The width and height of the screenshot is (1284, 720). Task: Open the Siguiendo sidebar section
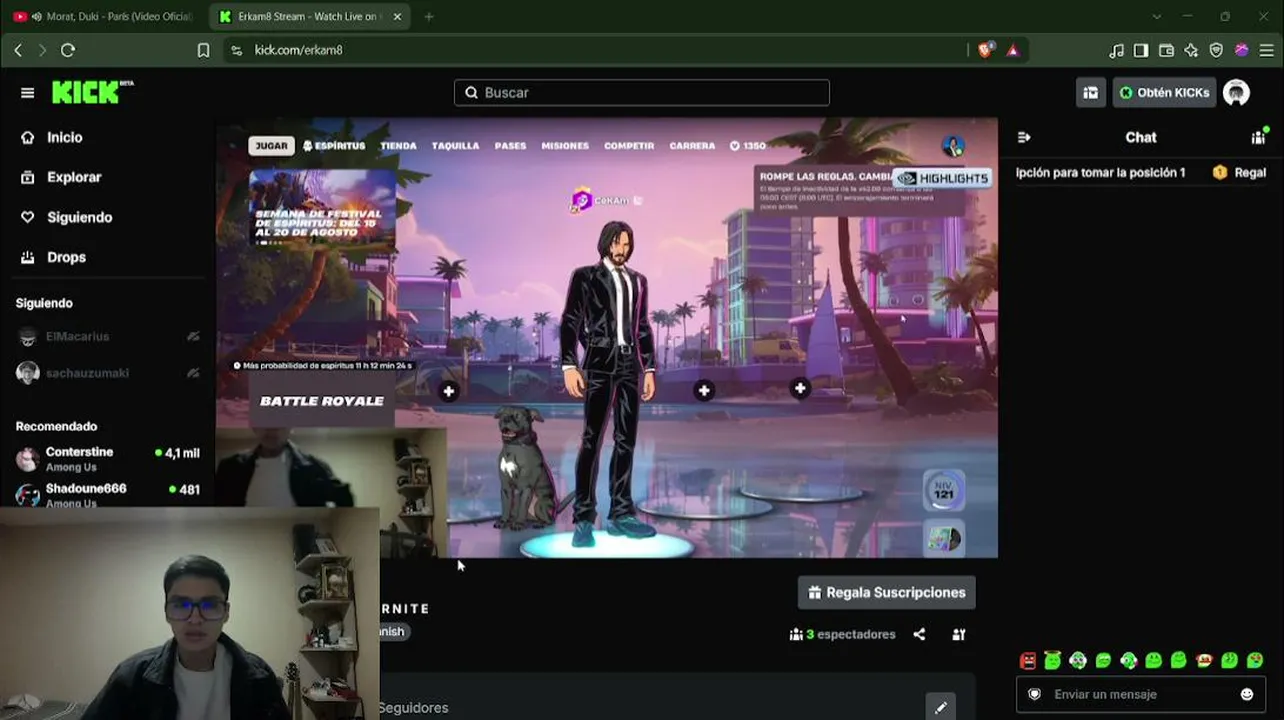coord(66,217)
